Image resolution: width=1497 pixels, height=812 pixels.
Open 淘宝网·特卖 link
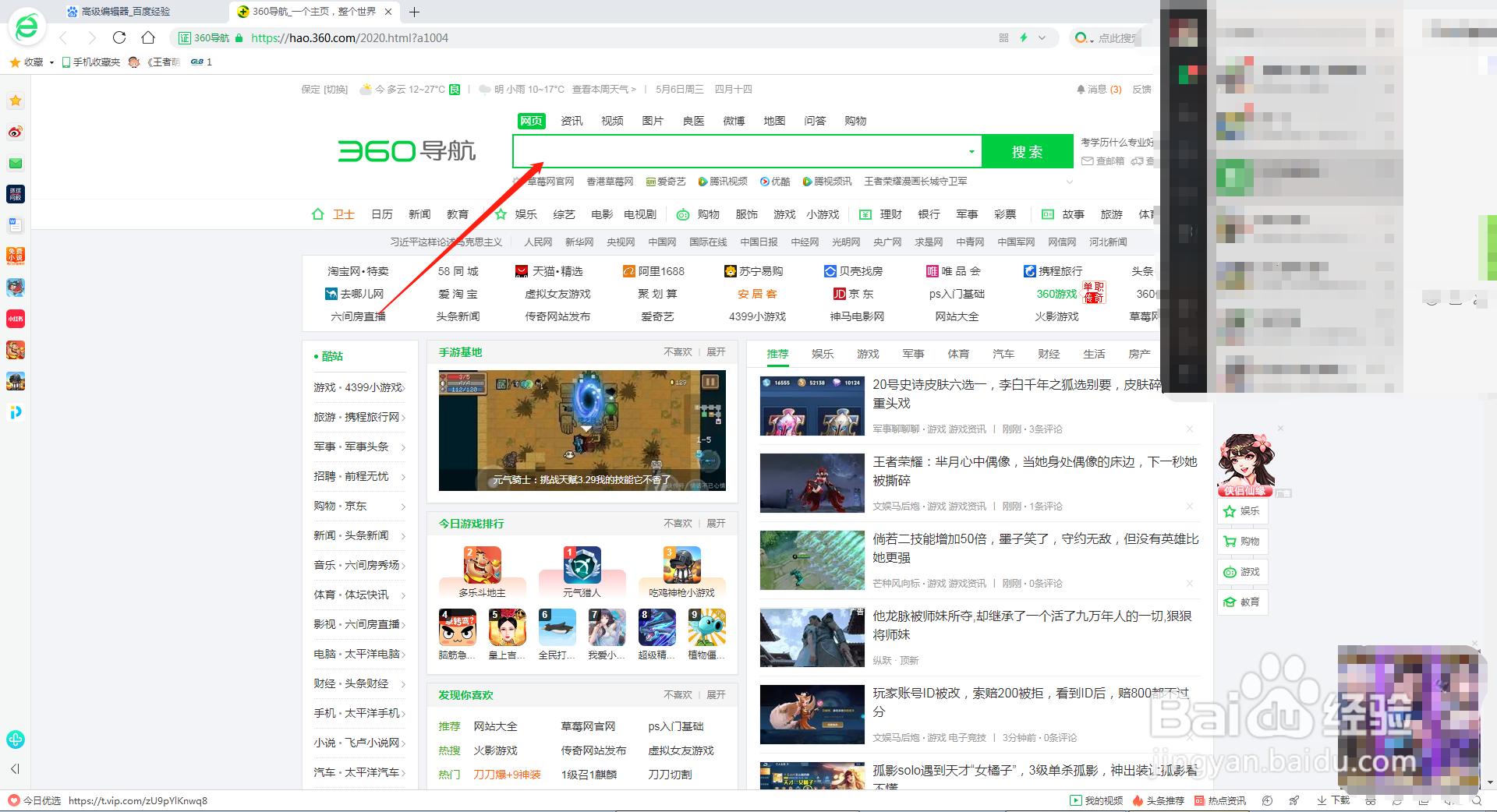[x=358, y=271]
